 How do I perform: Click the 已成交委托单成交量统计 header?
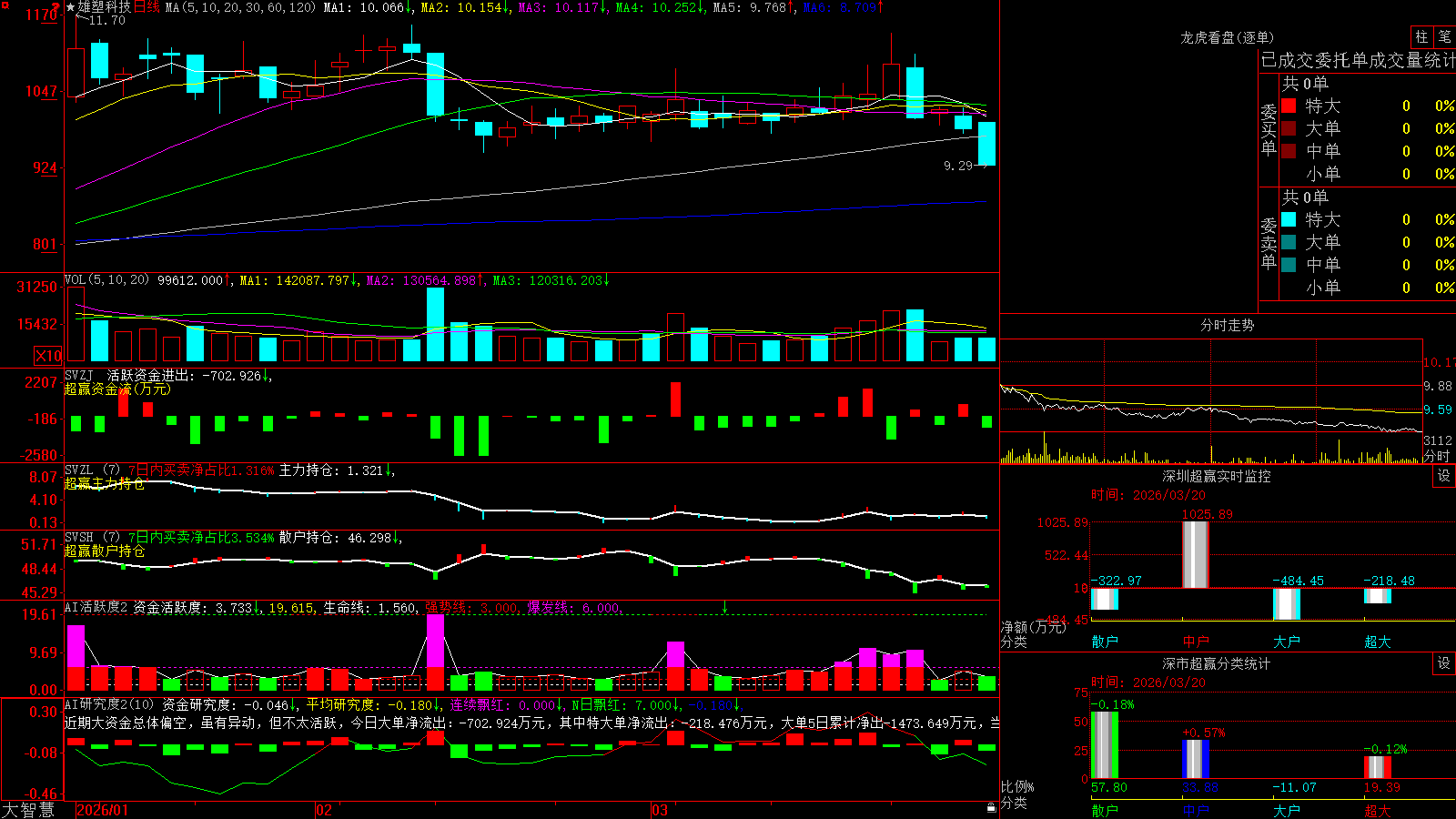pyautogui.click(x=1358, y=60)
